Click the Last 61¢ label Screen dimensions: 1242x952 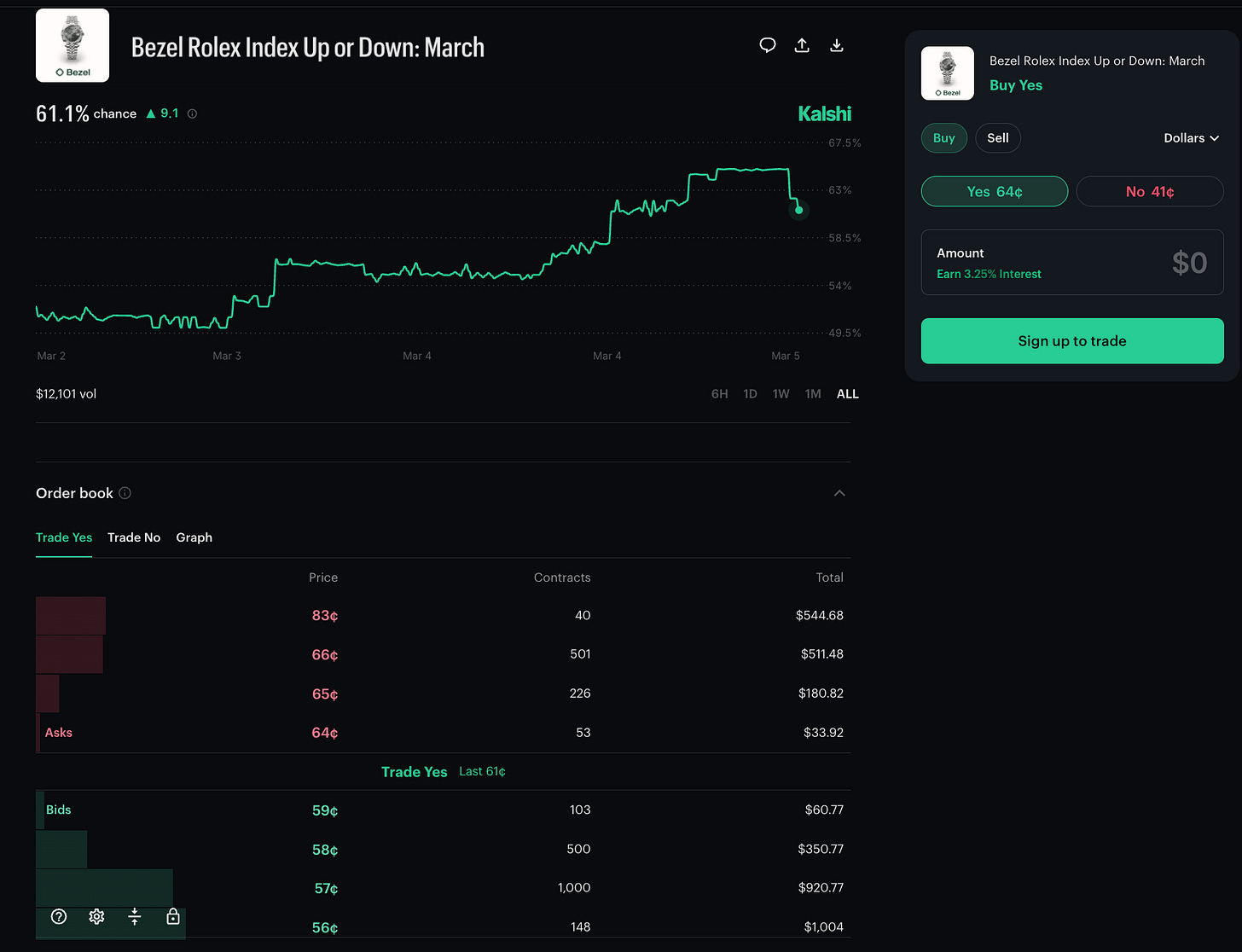click(482, 771)
